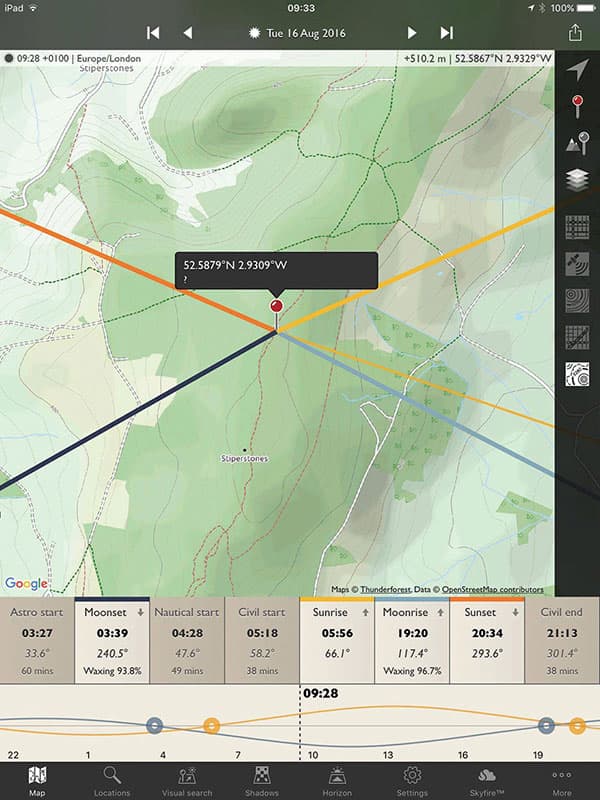
Task: Tap the moonset circle on the timeline
Action: [x=155, y=725]
